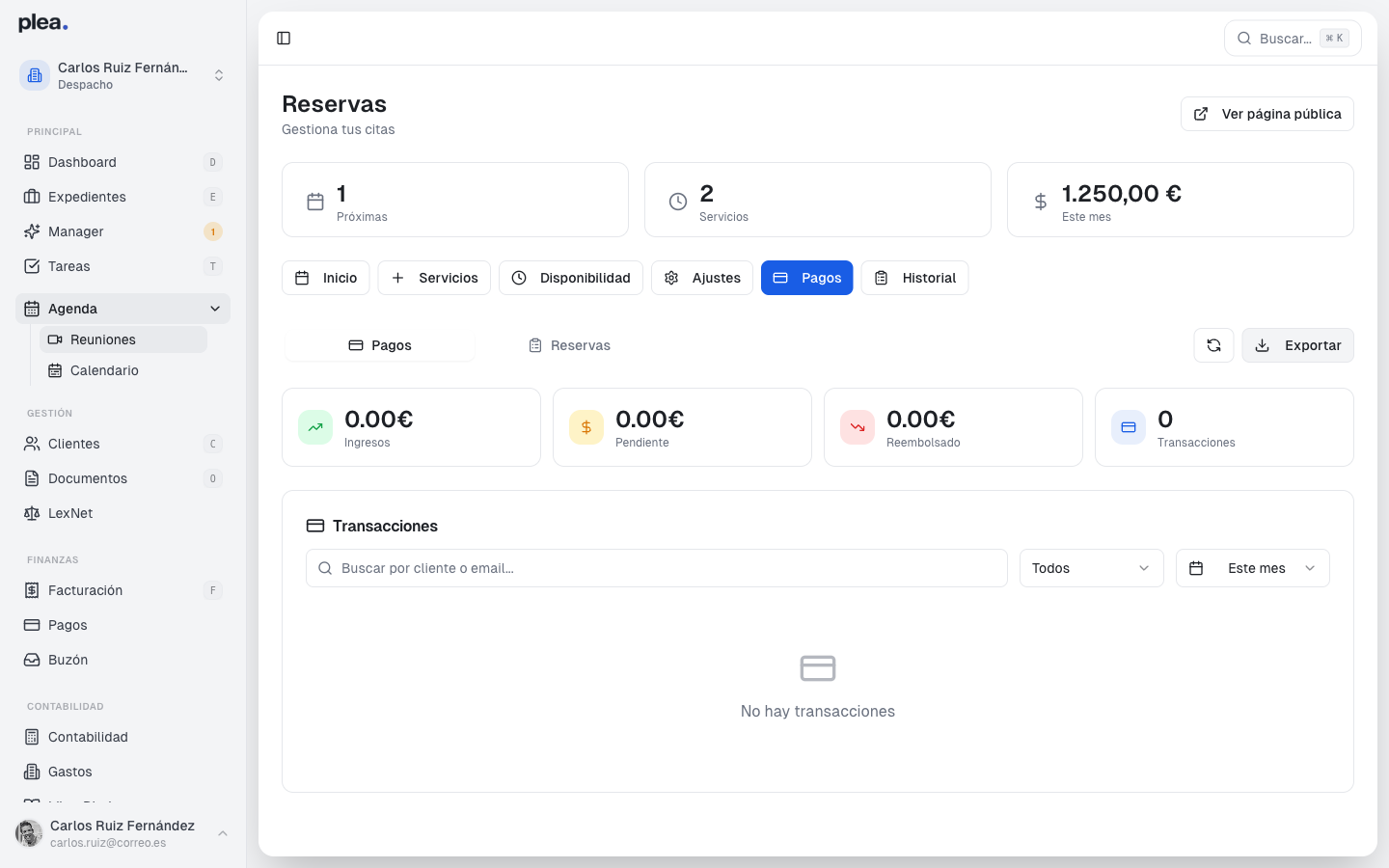1389x868 pixels.
Task: Click the clock icon on Servicios card
Action: pos(678,202)
